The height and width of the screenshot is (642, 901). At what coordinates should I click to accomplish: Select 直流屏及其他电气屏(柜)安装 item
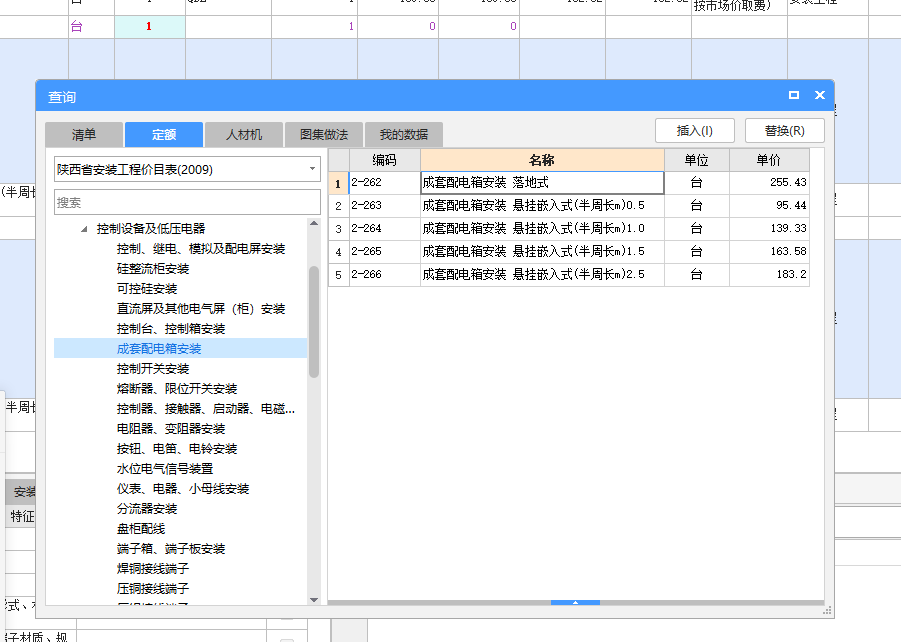pos(201,309)
